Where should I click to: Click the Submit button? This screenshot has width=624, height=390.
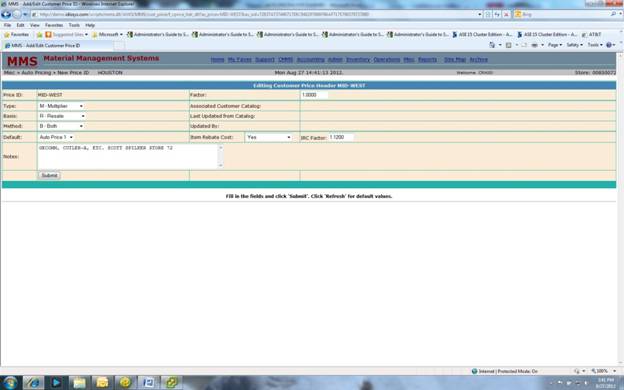coord(49,176)
